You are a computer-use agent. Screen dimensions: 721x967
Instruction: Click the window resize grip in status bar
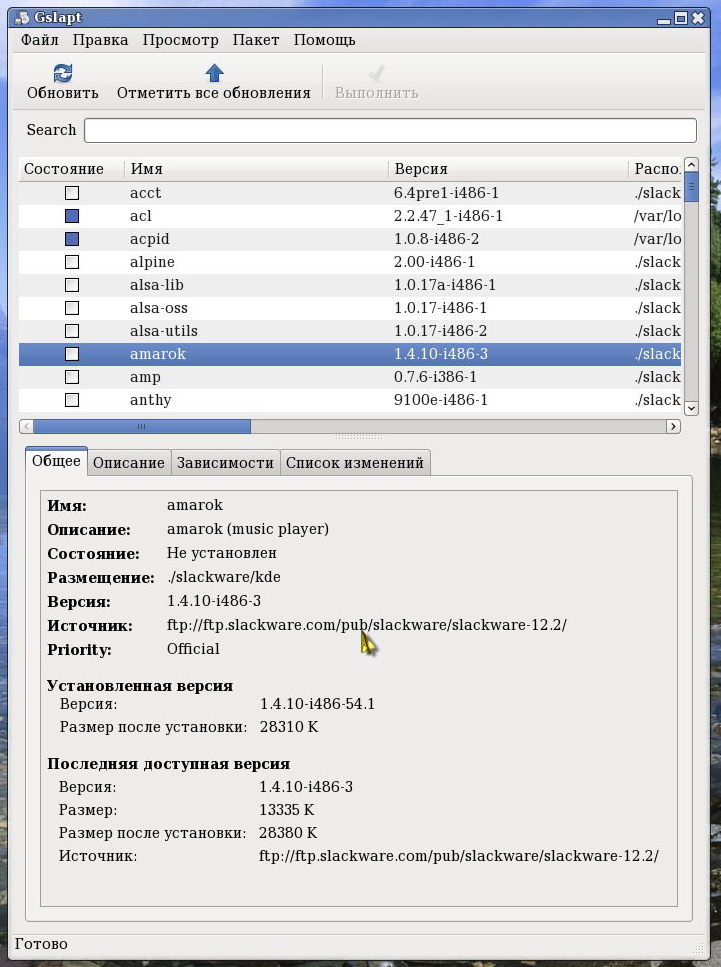pyautogui.click(x=699, y=948)
